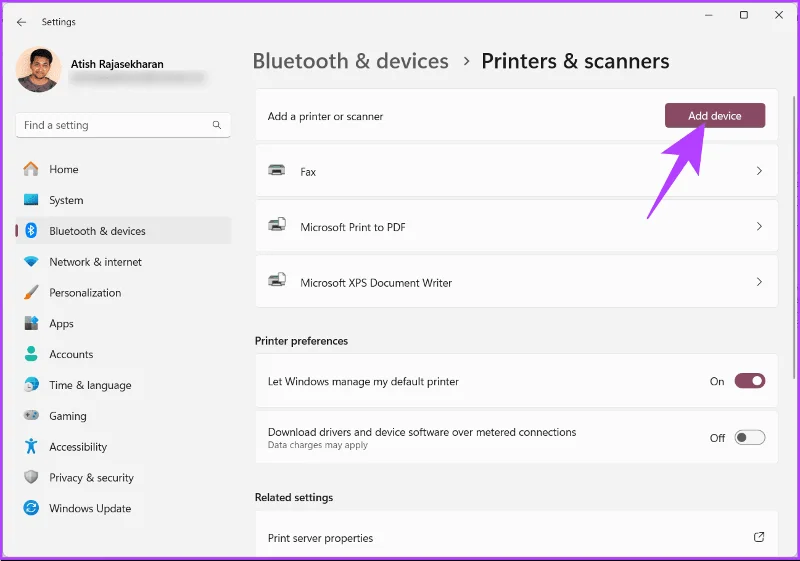Click Microsoft Print to PDF printer icon
The height and width of the screenshot is (561, 800).
tap(277, 225)
